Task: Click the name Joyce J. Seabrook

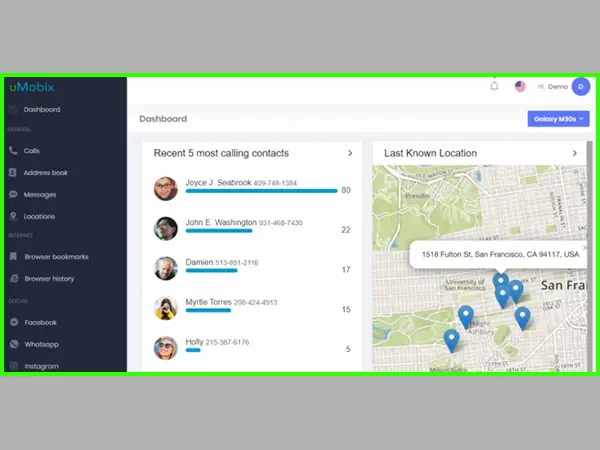Action: 218,183
